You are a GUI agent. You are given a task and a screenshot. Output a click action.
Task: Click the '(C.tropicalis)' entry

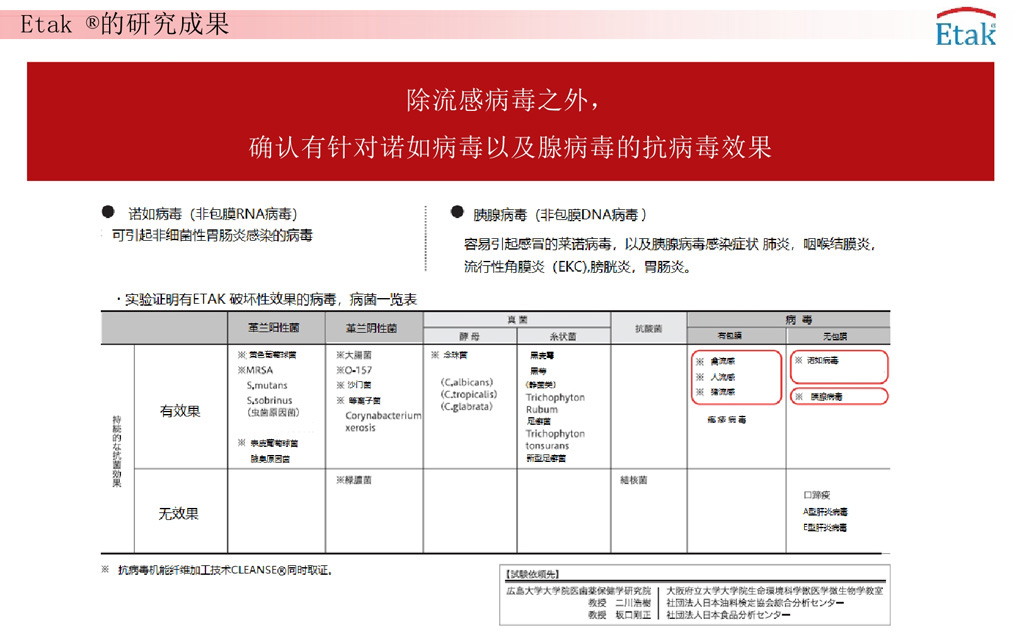pos(468,394)
